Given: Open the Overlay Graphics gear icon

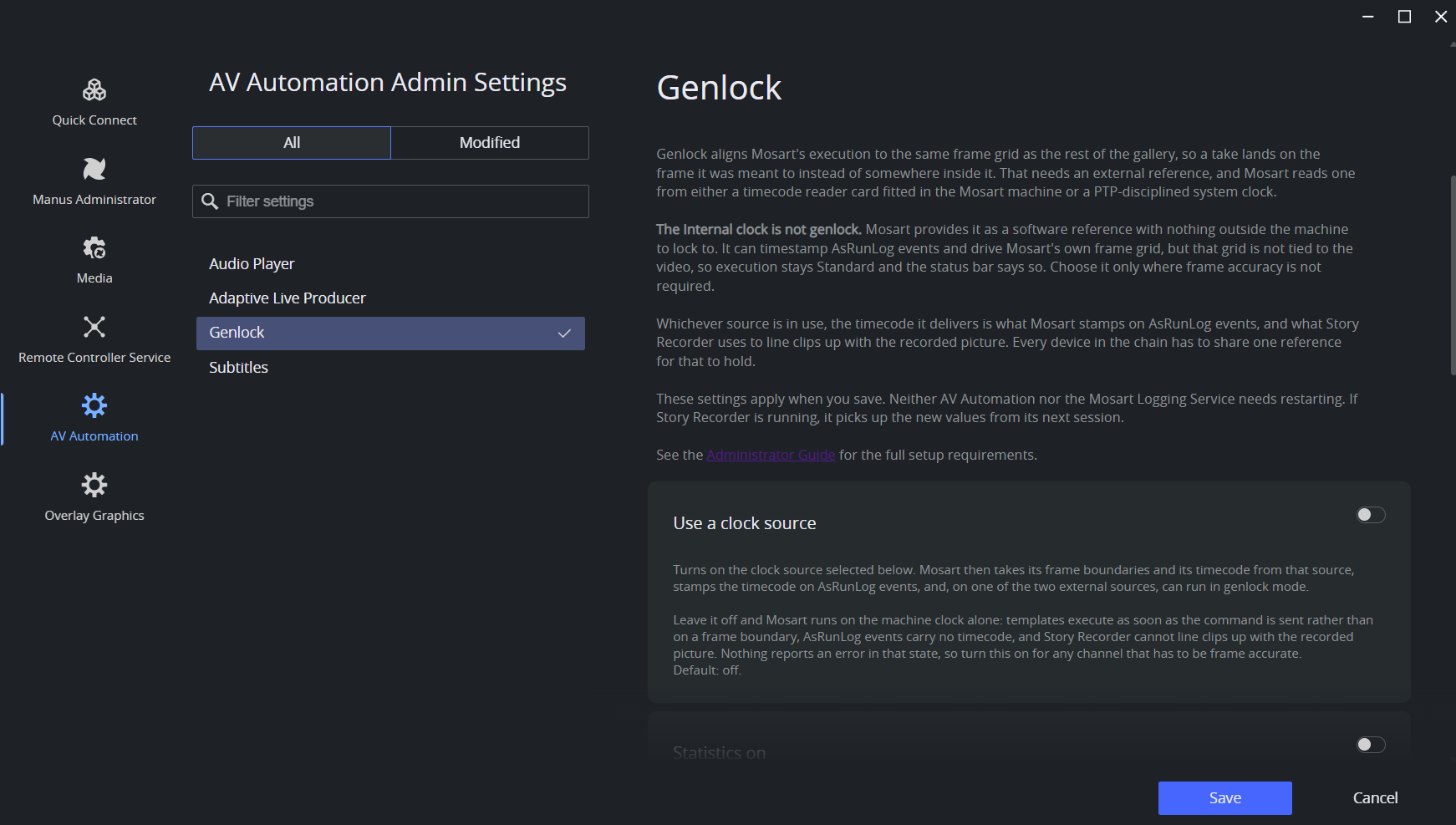Looking at the screenshot, I should tap(94, 485).
